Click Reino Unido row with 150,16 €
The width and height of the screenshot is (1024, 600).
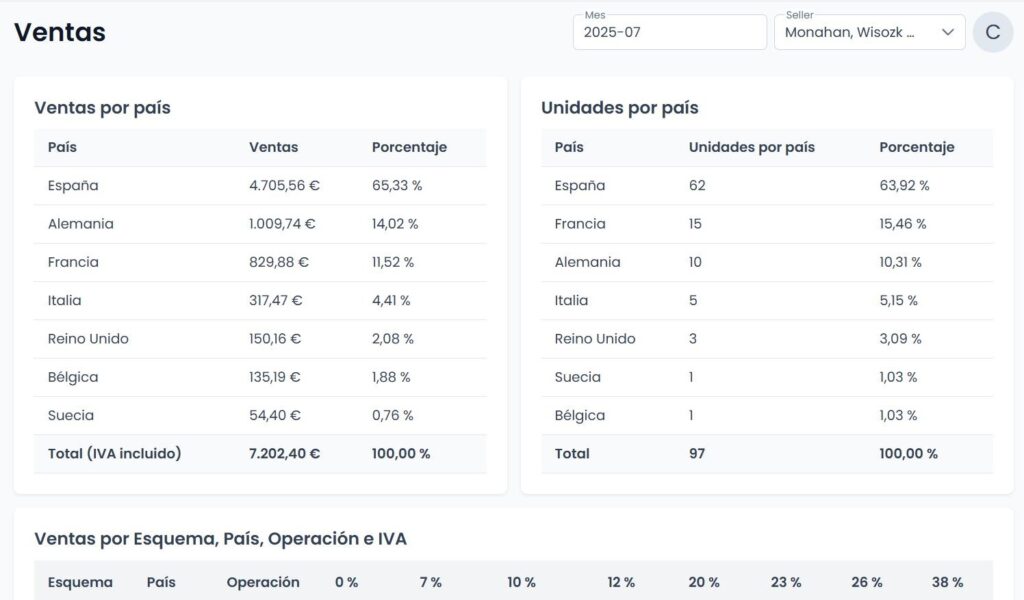[x=260, y=339]
